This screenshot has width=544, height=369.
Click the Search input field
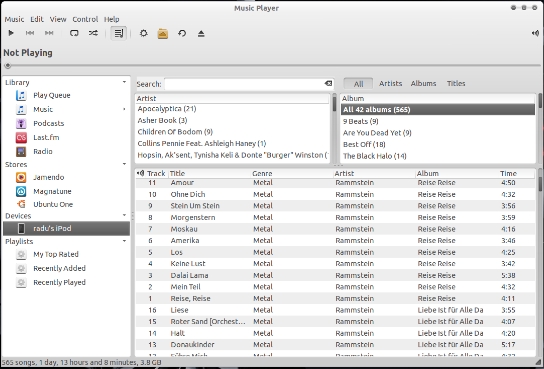tap(244, 84)
